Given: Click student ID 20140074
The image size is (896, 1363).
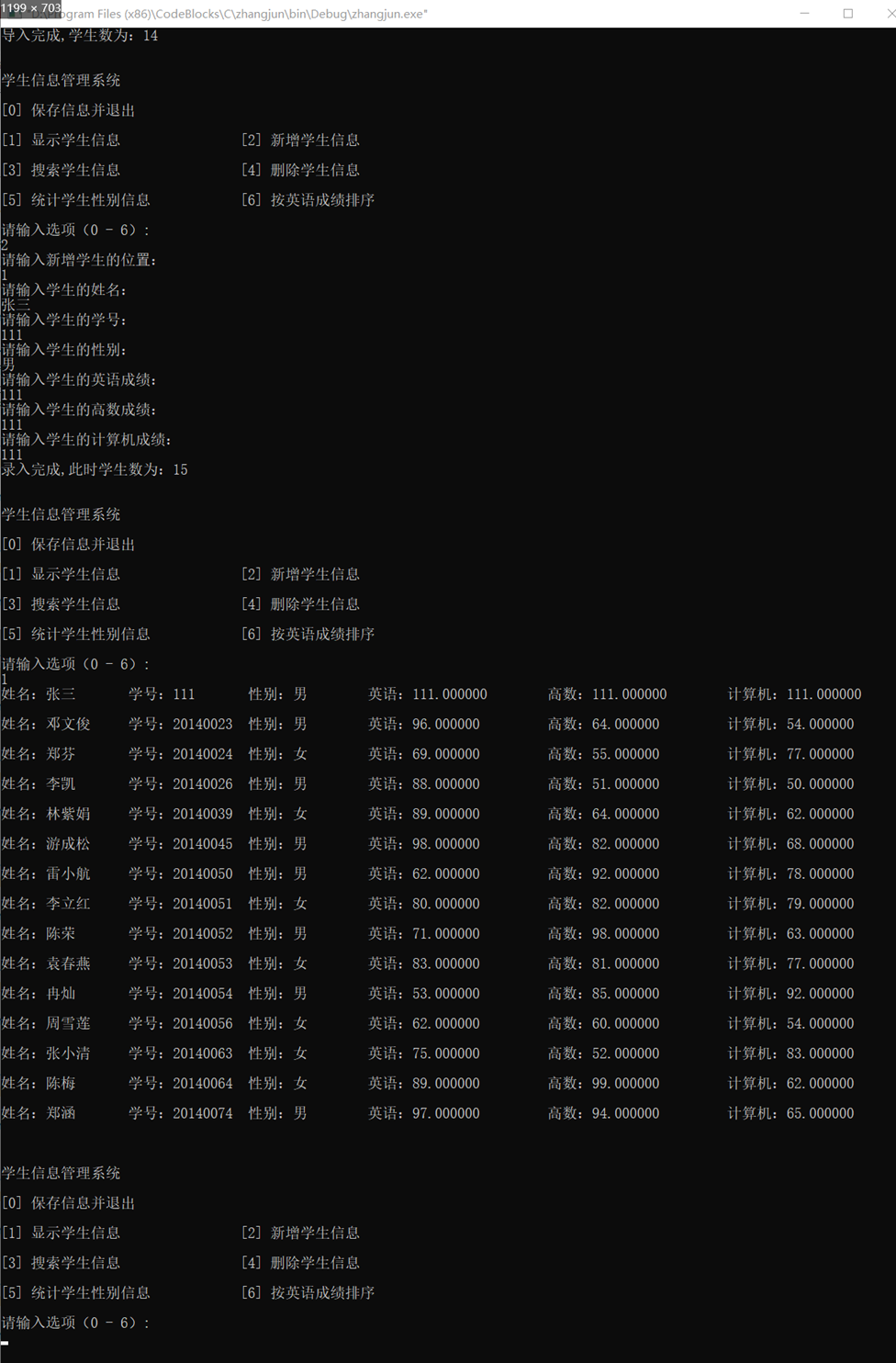Looking at the screenshot, I should point(203,1113).
